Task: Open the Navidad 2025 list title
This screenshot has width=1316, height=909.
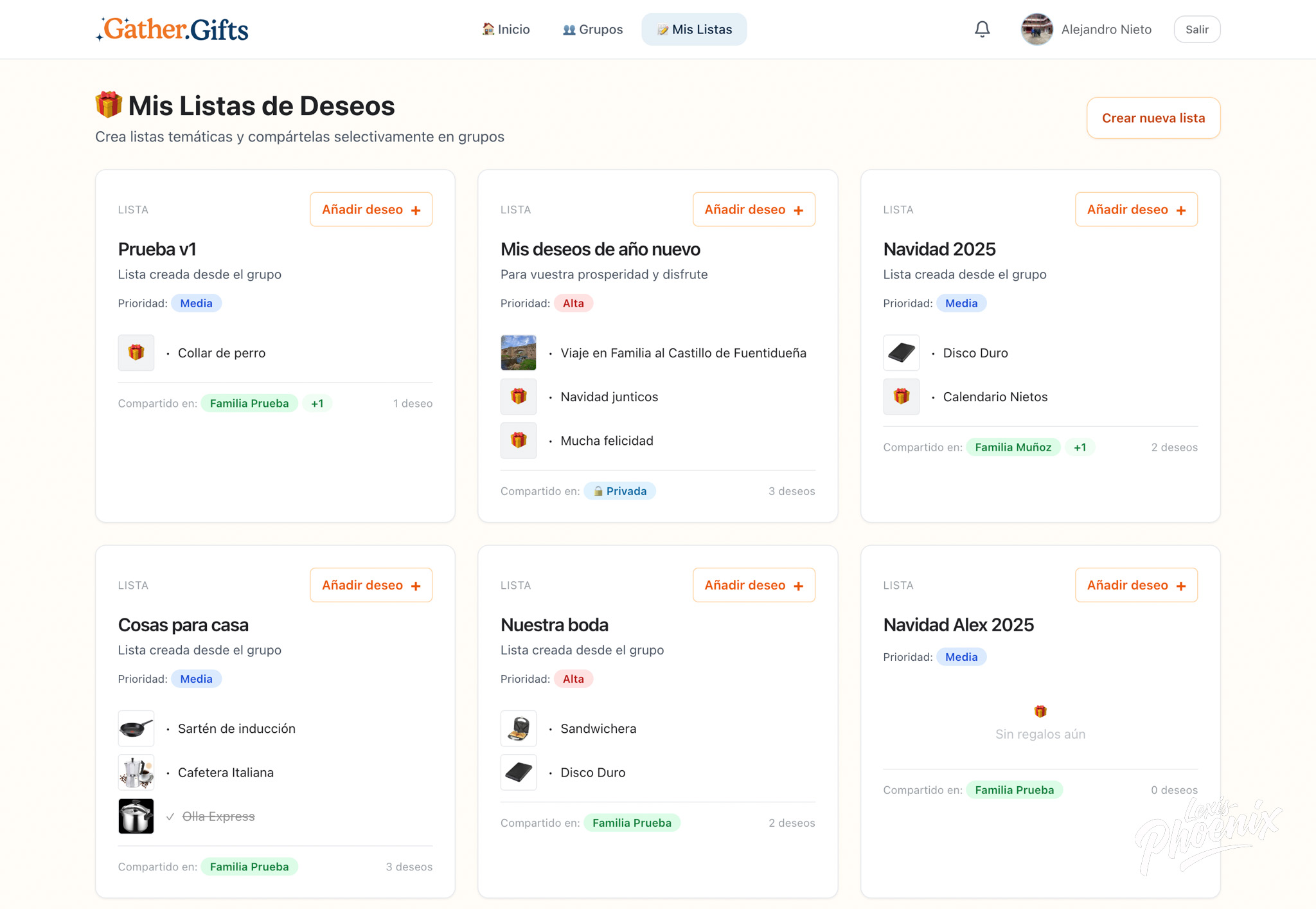Action: pos(939,249)
